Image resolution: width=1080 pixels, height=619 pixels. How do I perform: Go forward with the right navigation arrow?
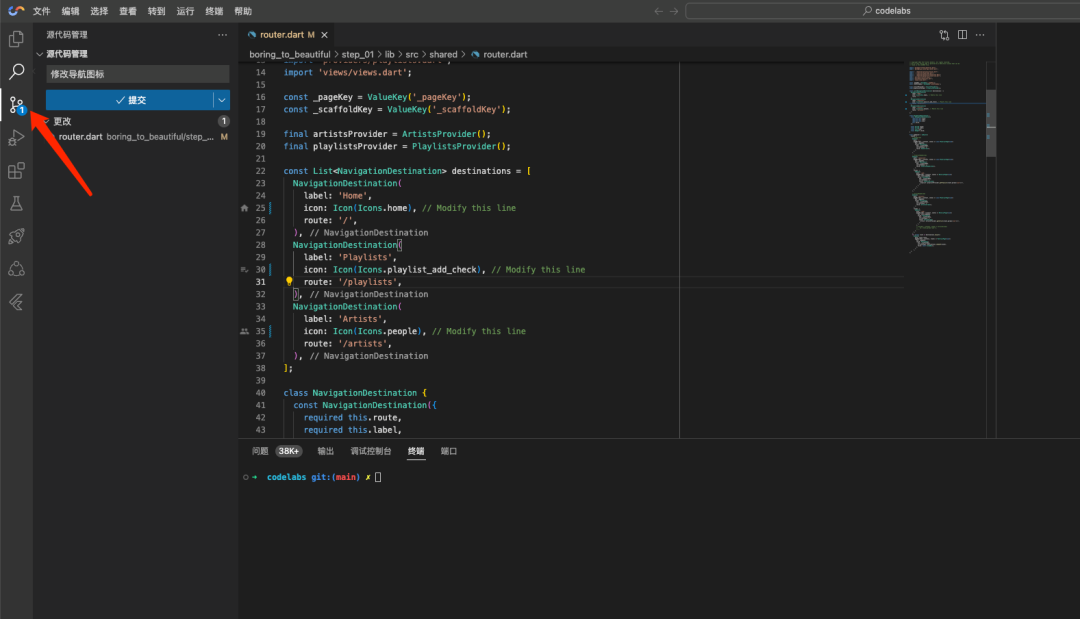pyautogui.click(x=674, y=11)
